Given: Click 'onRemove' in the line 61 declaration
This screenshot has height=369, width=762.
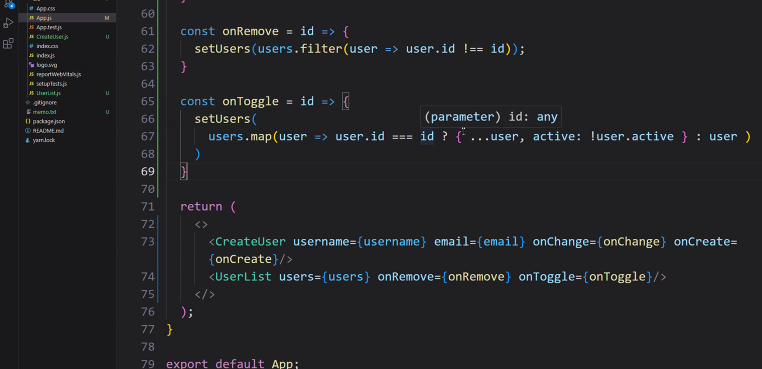Looking at the screenshot, I should click(250, 31).
